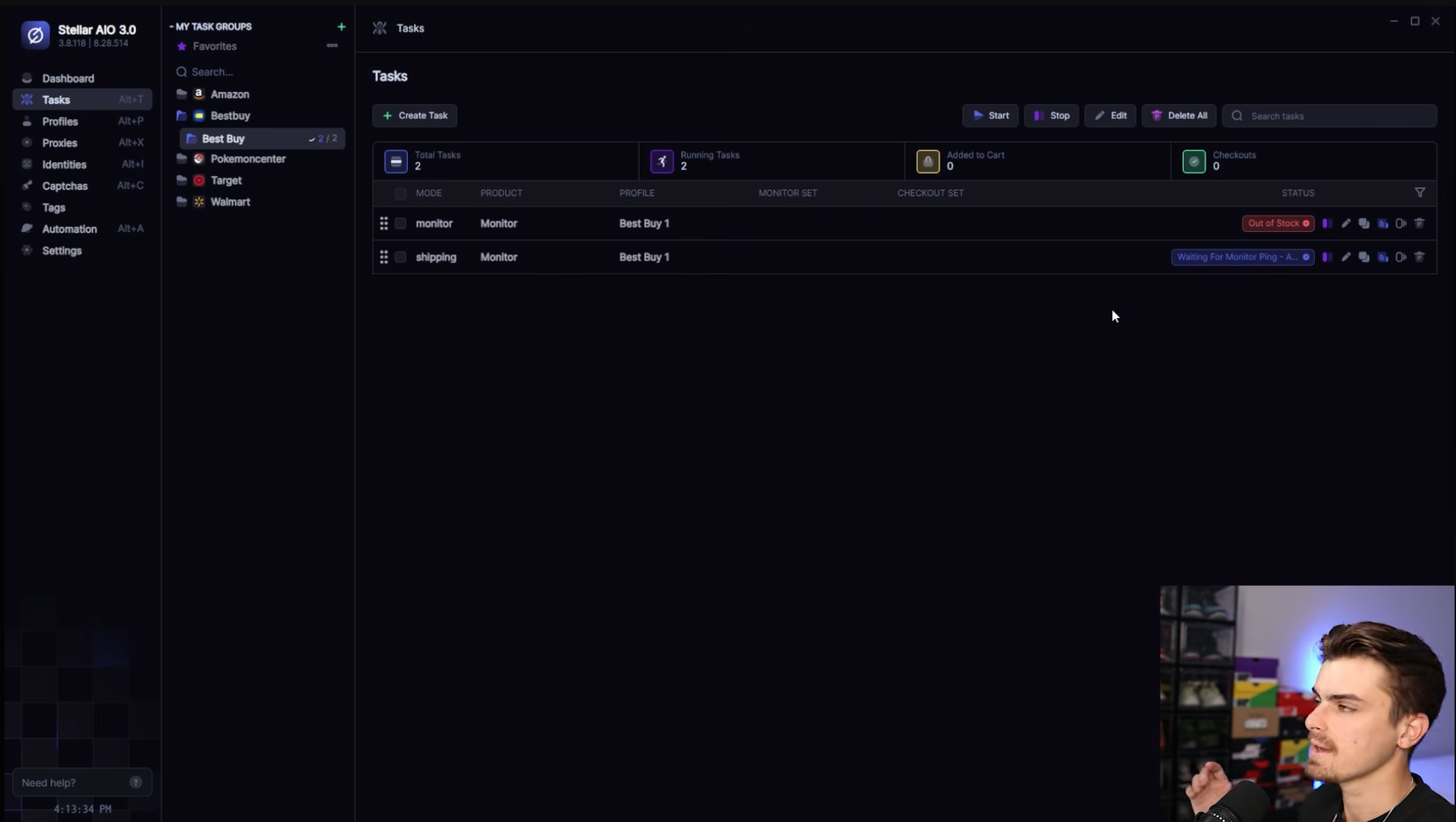Screen dimensions: 1456x822
Task: Open the Need help? box
Action: [x=82, y=783]
